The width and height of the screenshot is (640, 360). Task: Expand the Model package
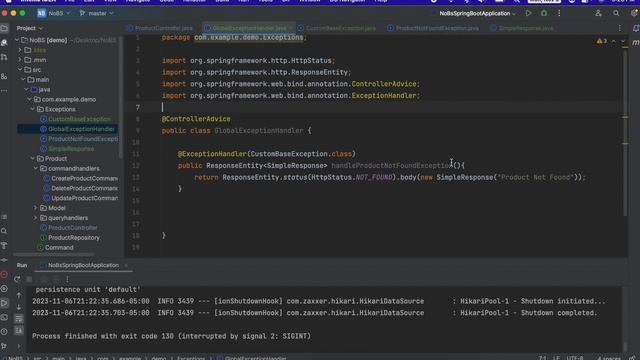pyautogui.click(x=36, y=208)
